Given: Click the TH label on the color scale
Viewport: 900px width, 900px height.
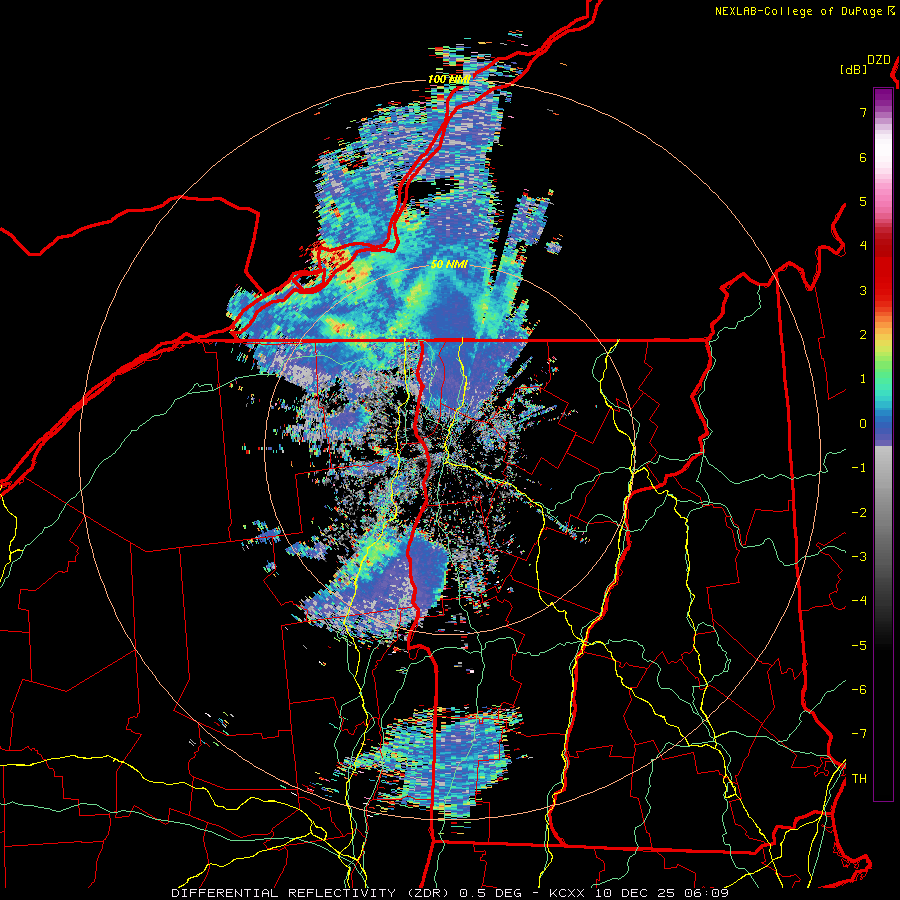Looking at the screenshot, I should [859, 779].
